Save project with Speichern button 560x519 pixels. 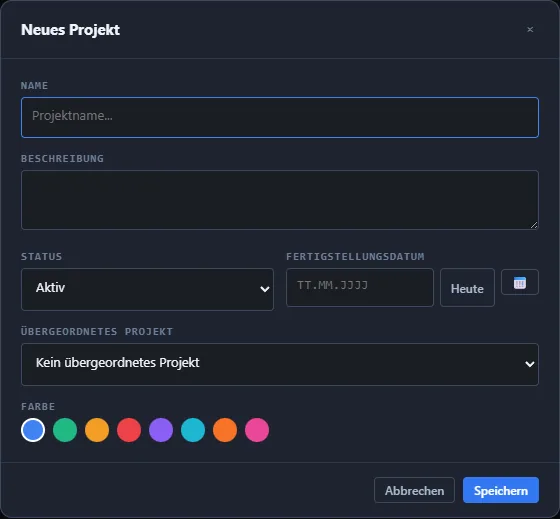[501, 490]
